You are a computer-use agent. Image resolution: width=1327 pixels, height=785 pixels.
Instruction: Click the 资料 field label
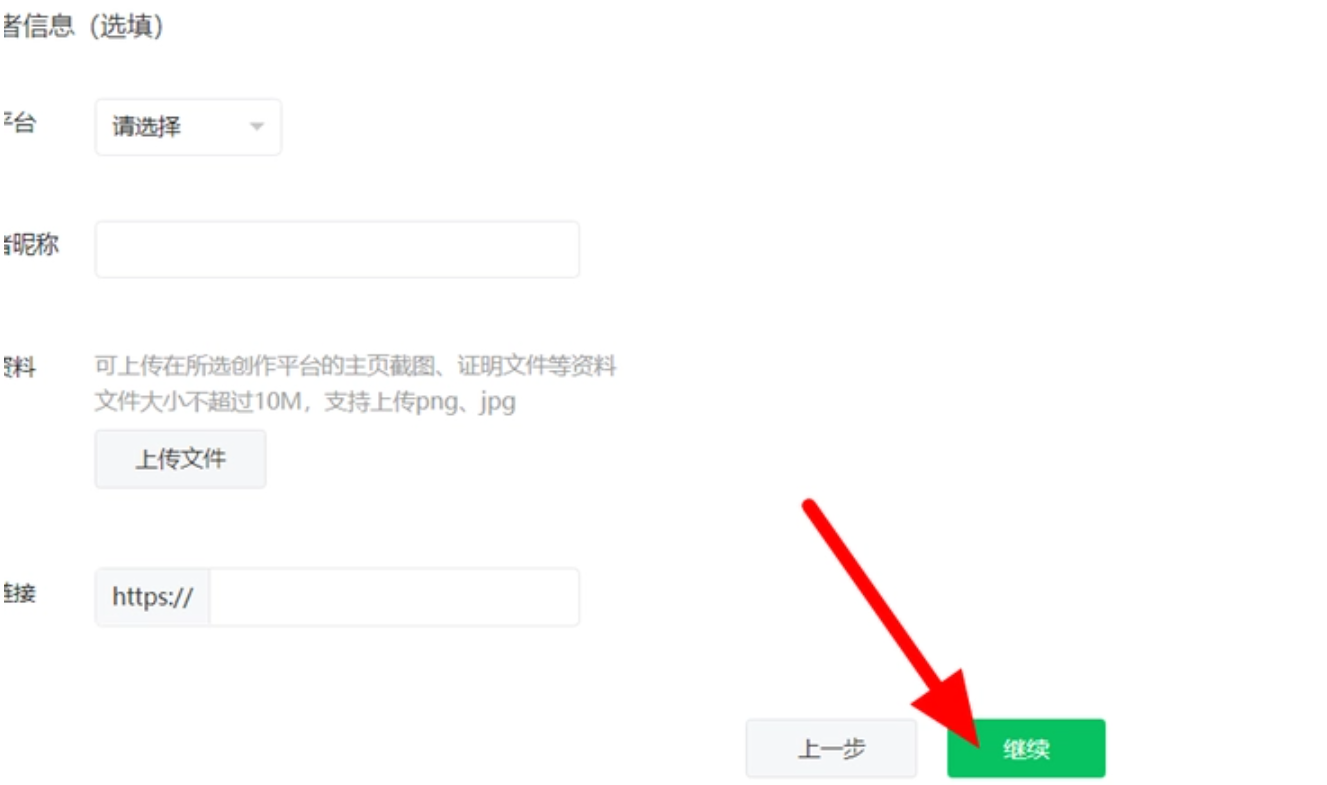pyautogui.click(x=18, y=368)
